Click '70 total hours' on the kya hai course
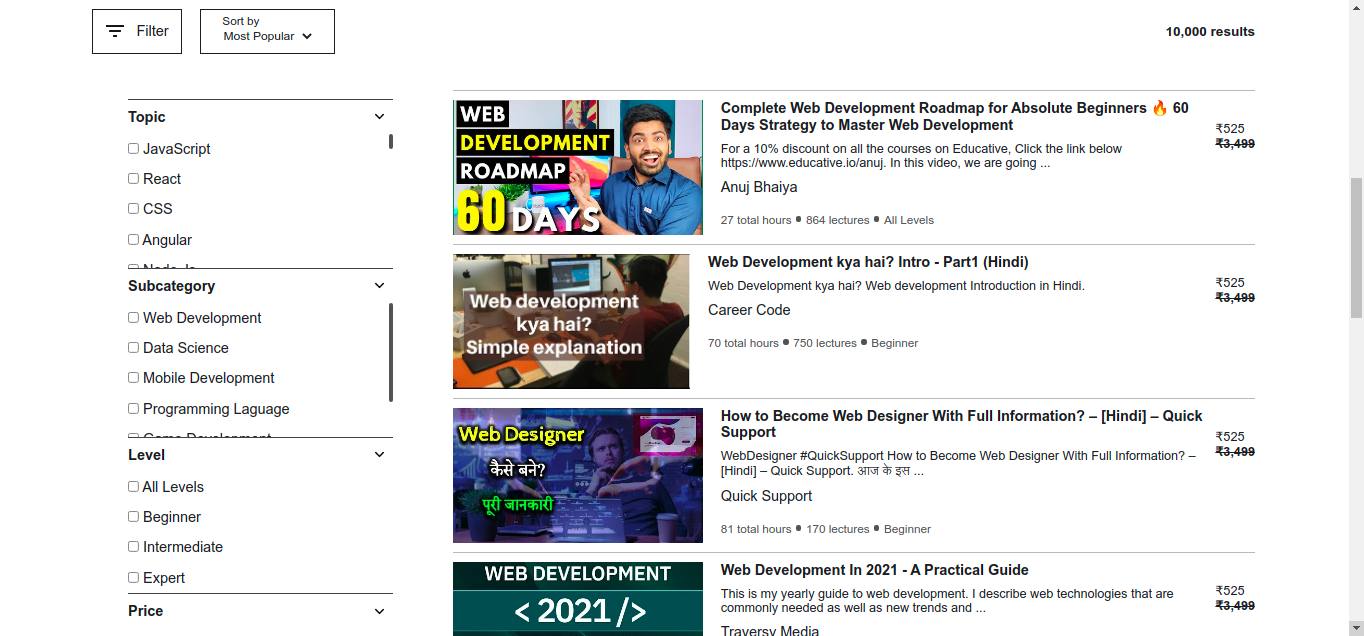Viewport: 1364px width, 636px height. tap(743, 343)
